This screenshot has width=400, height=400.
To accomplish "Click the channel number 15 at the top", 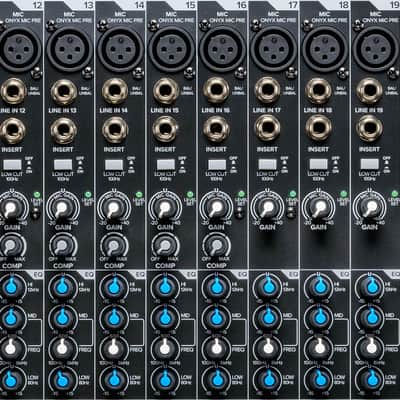I will click(190, 5).
